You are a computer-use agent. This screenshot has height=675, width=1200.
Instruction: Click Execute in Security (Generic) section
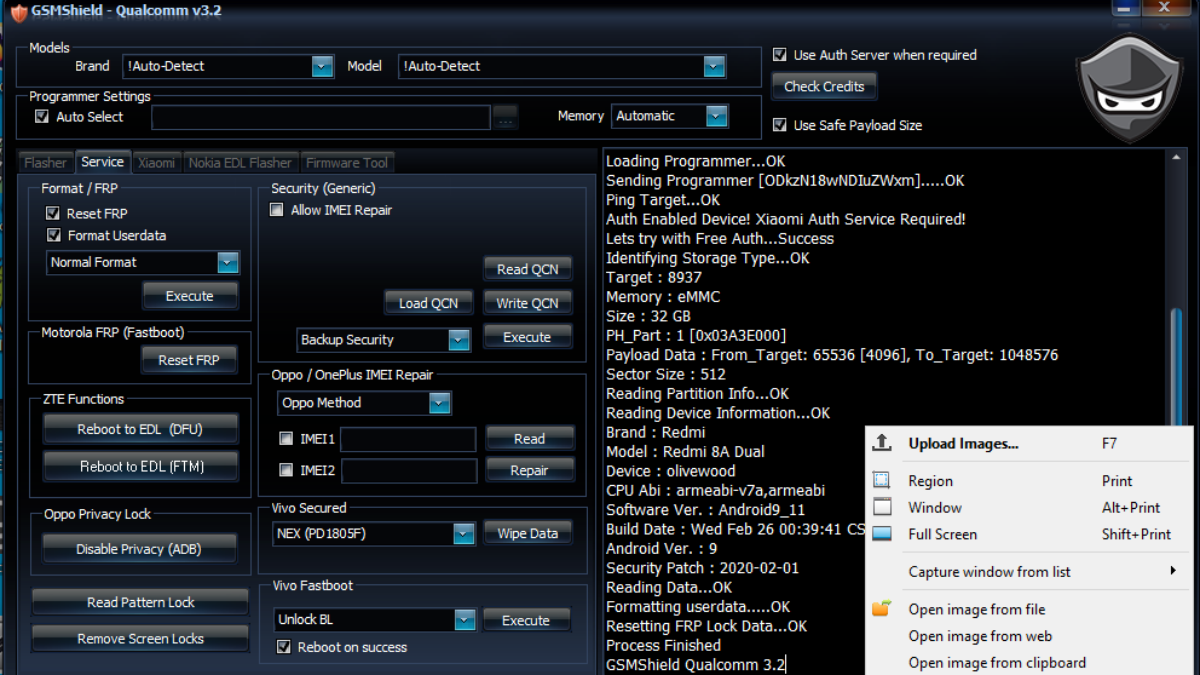coord(528,338)
